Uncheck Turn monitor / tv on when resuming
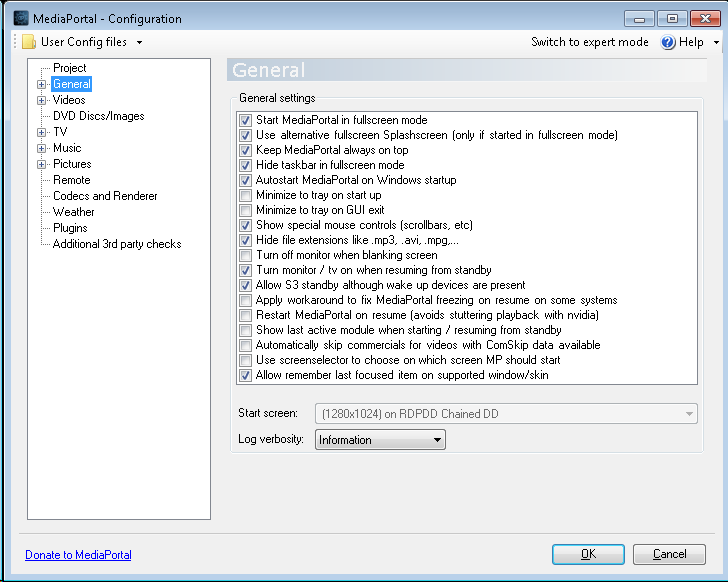The image size is (728, 582). coord(245,271)
